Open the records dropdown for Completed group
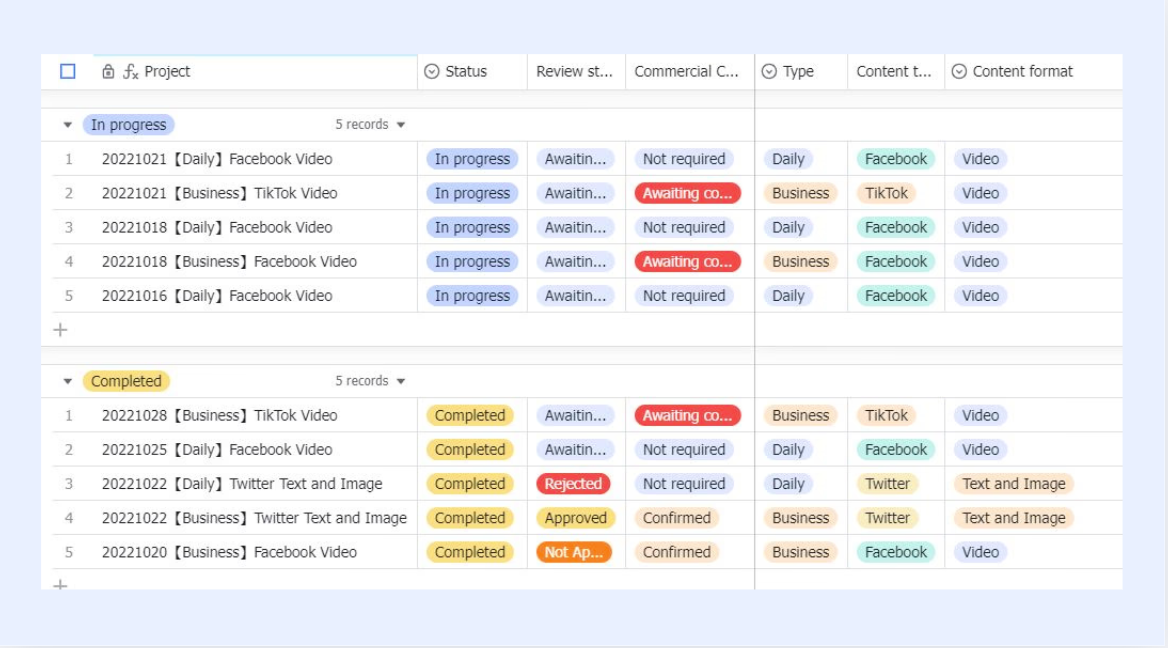This screenshot has height=648, width=1168. point(401,381)
